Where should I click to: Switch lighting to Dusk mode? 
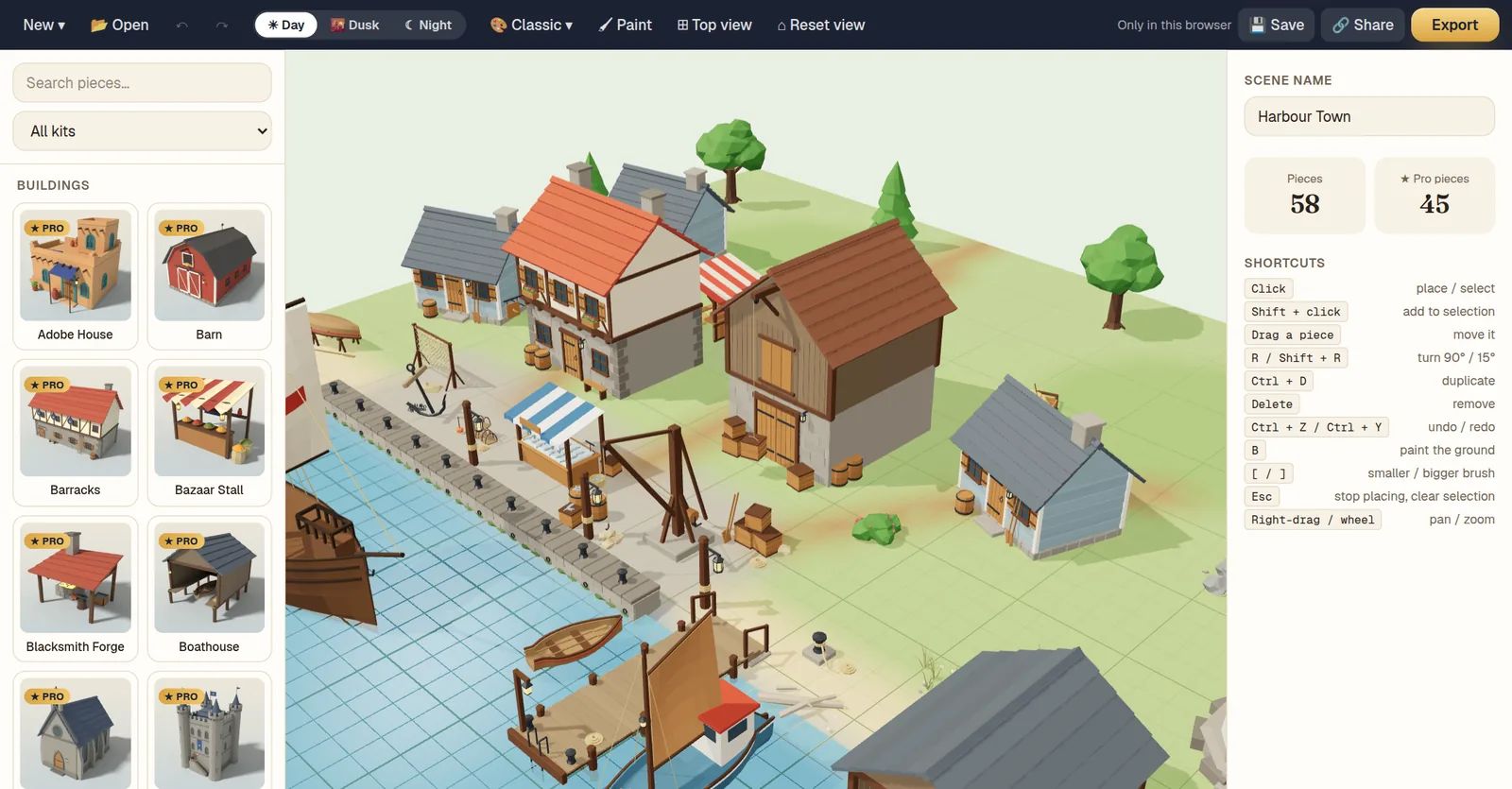tap(354, 25)
